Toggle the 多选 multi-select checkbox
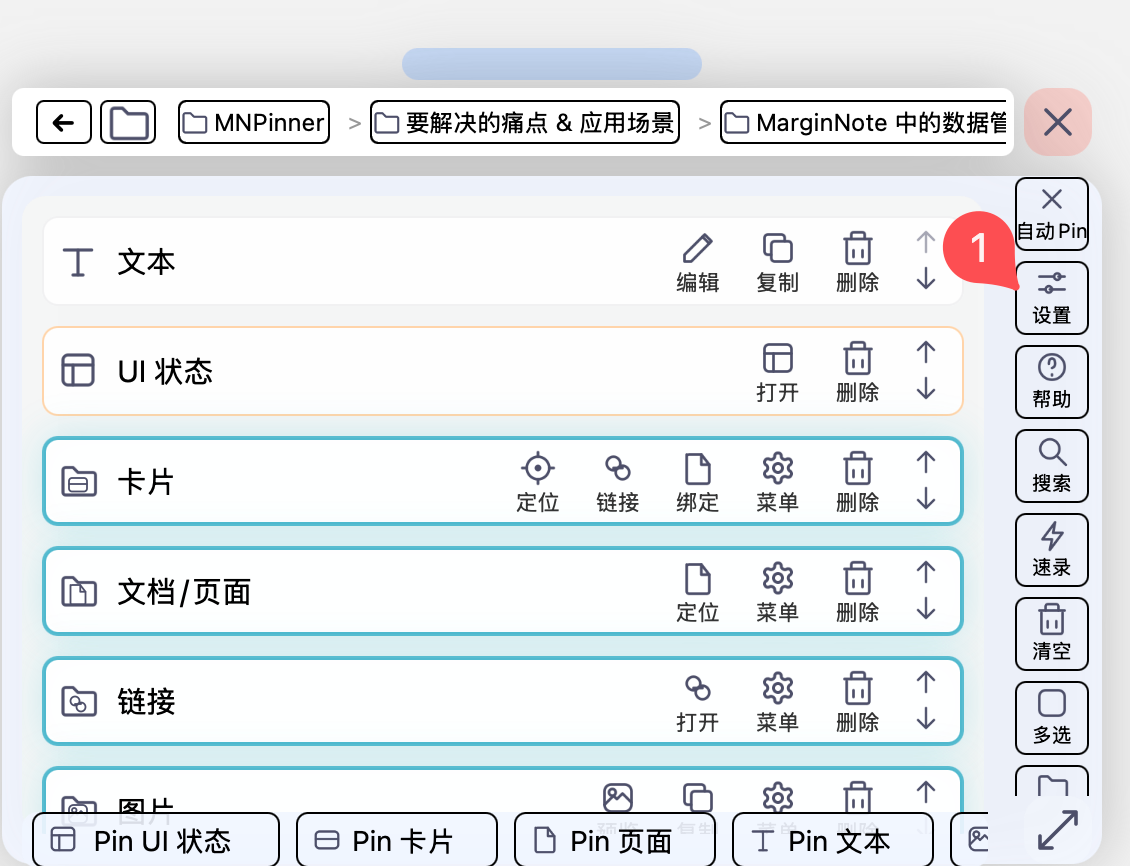 1051,717
